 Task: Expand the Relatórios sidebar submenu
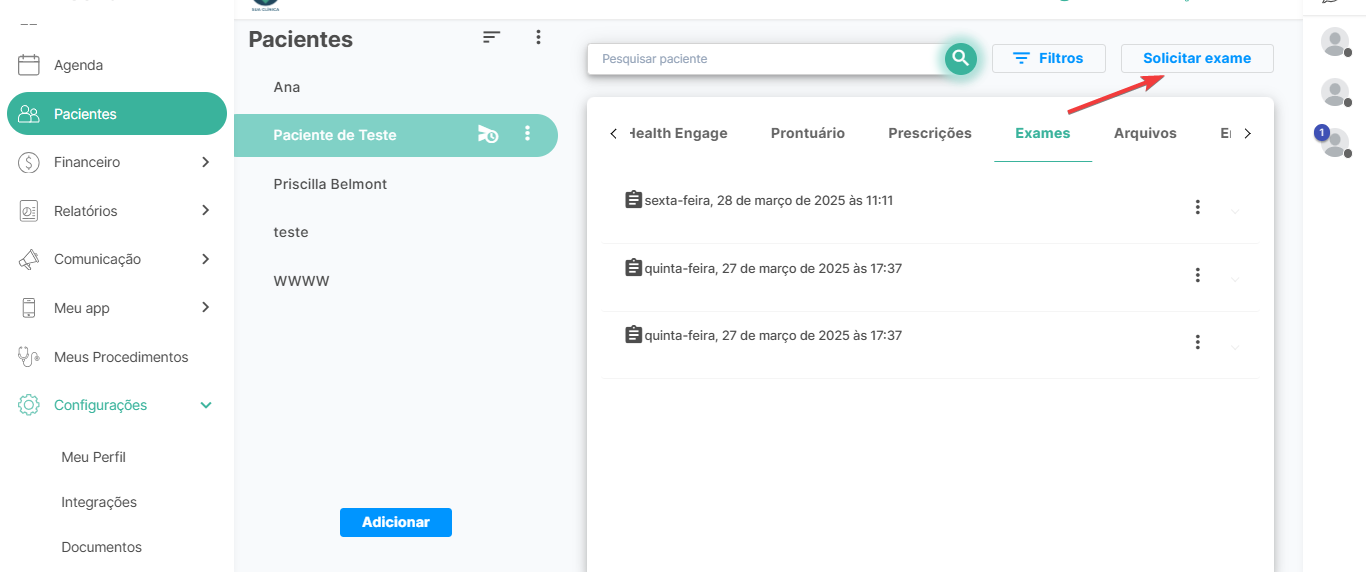205,210
